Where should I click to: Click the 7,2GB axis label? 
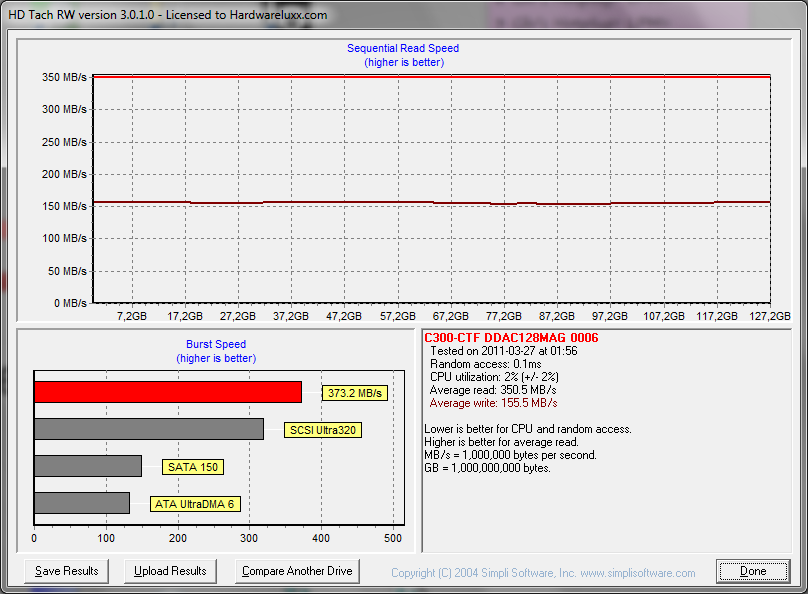(132, 316)
